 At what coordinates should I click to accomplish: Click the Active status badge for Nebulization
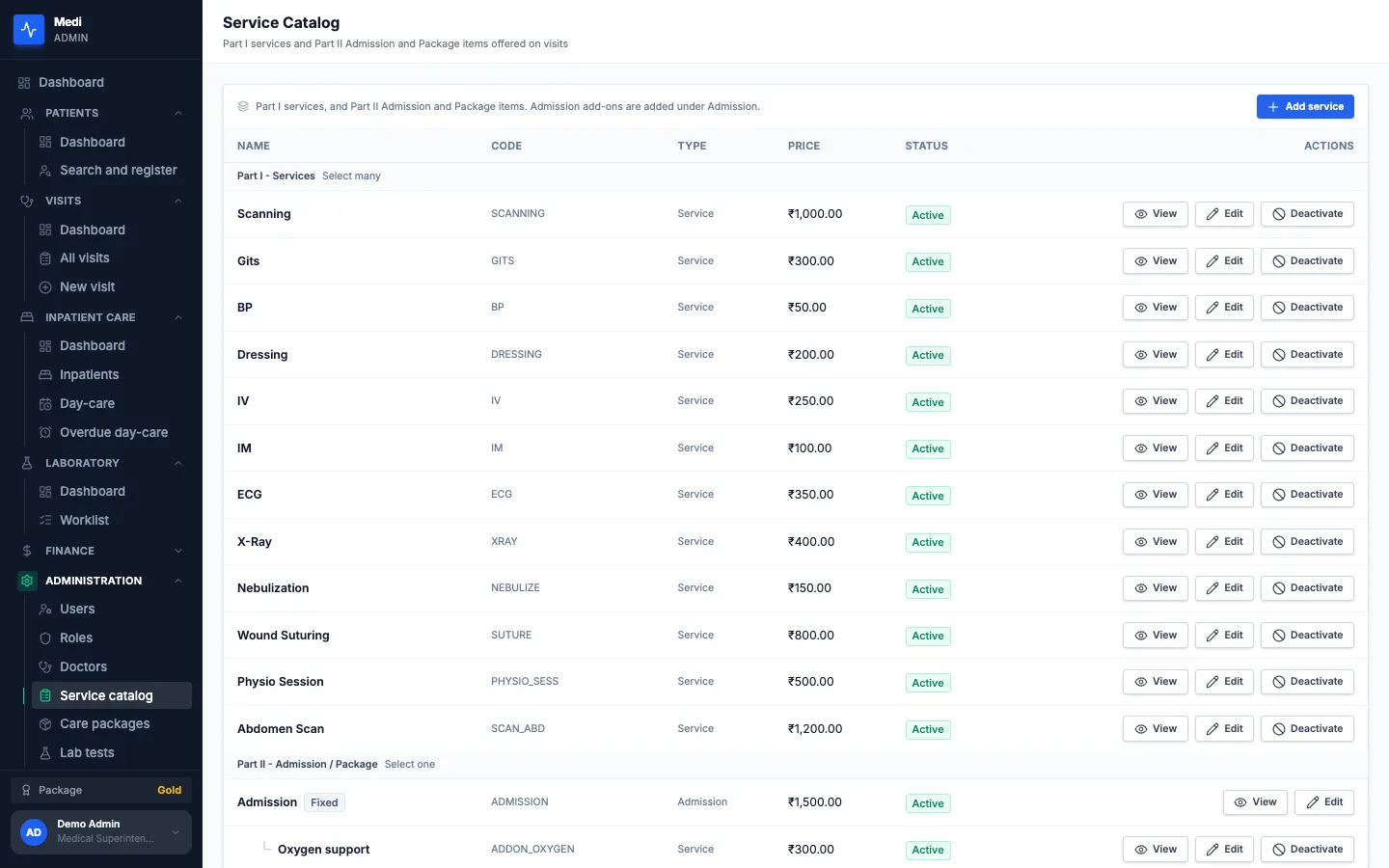pyautogui.click(x=928, y=589)
